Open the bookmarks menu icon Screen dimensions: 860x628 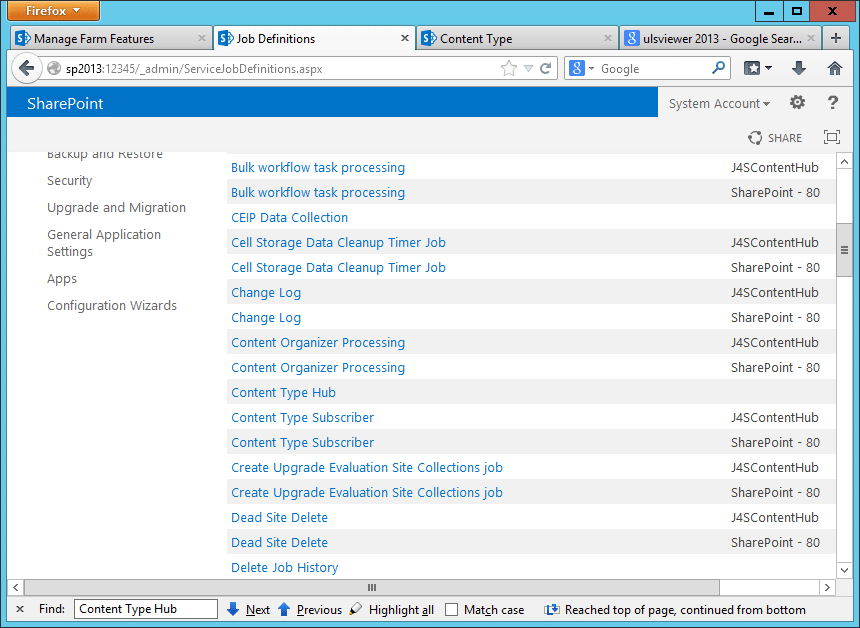click(x=752, y=68)
